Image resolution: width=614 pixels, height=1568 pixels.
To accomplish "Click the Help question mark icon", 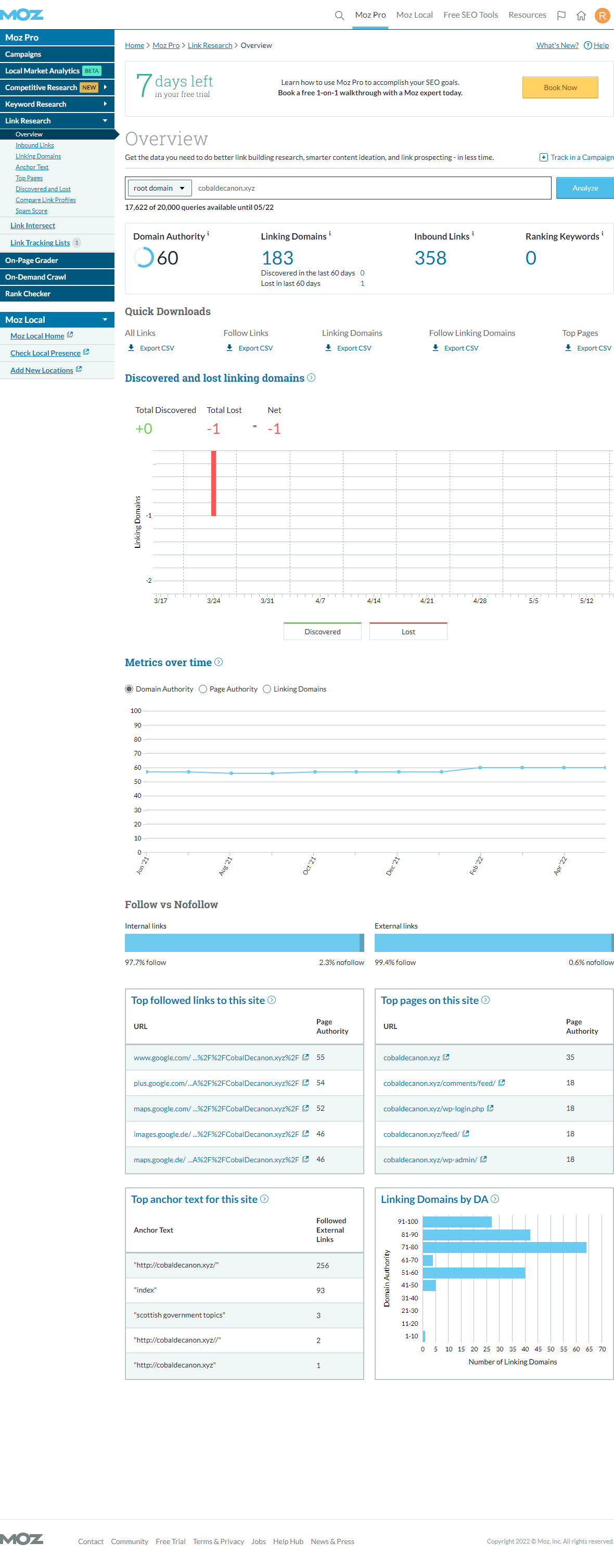I will (x=587, y=45).
